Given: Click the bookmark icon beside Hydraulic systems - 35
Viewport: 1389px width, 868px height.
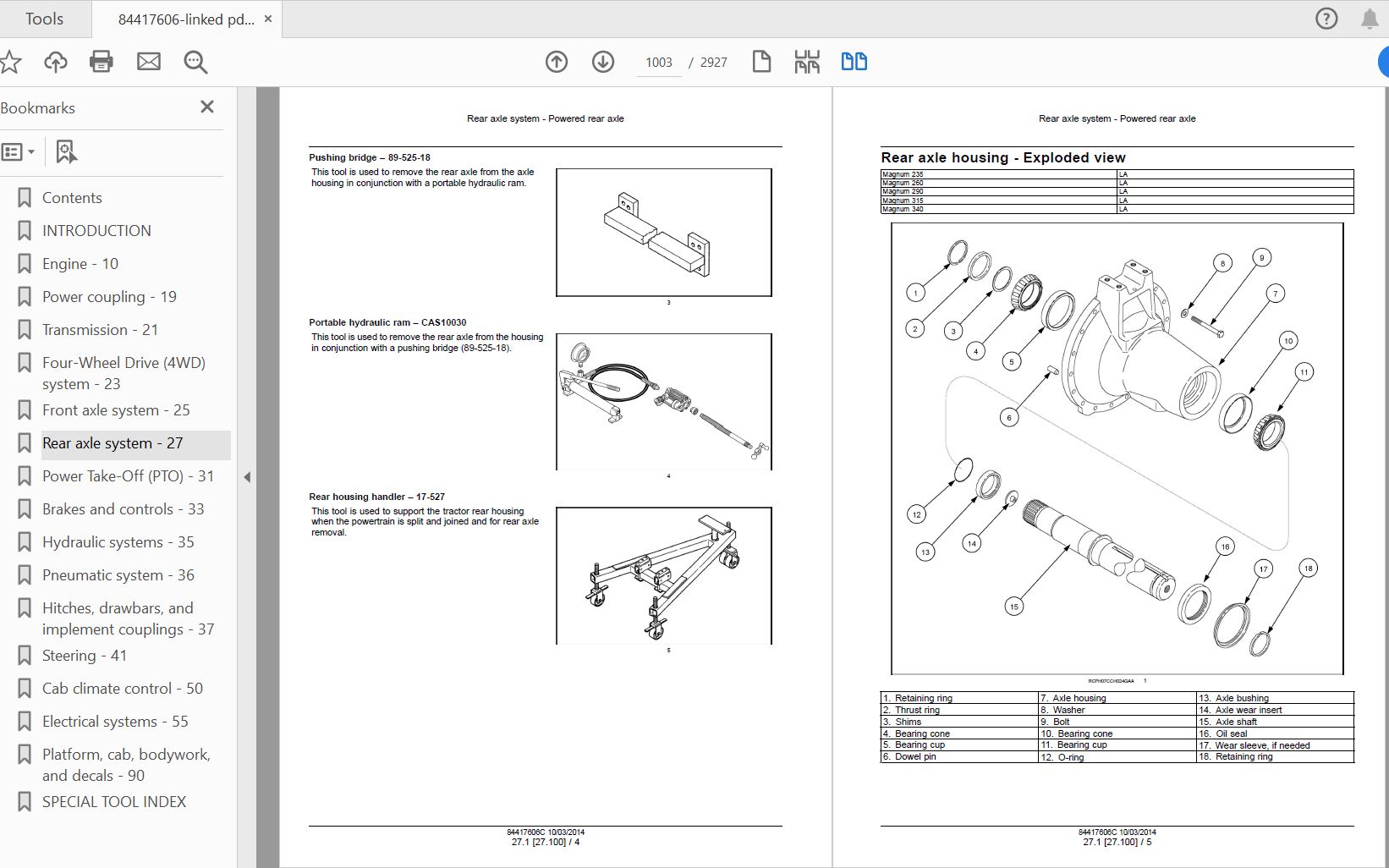Looking at the screenshot, I should pyautogui.click(x=25, y=542).
